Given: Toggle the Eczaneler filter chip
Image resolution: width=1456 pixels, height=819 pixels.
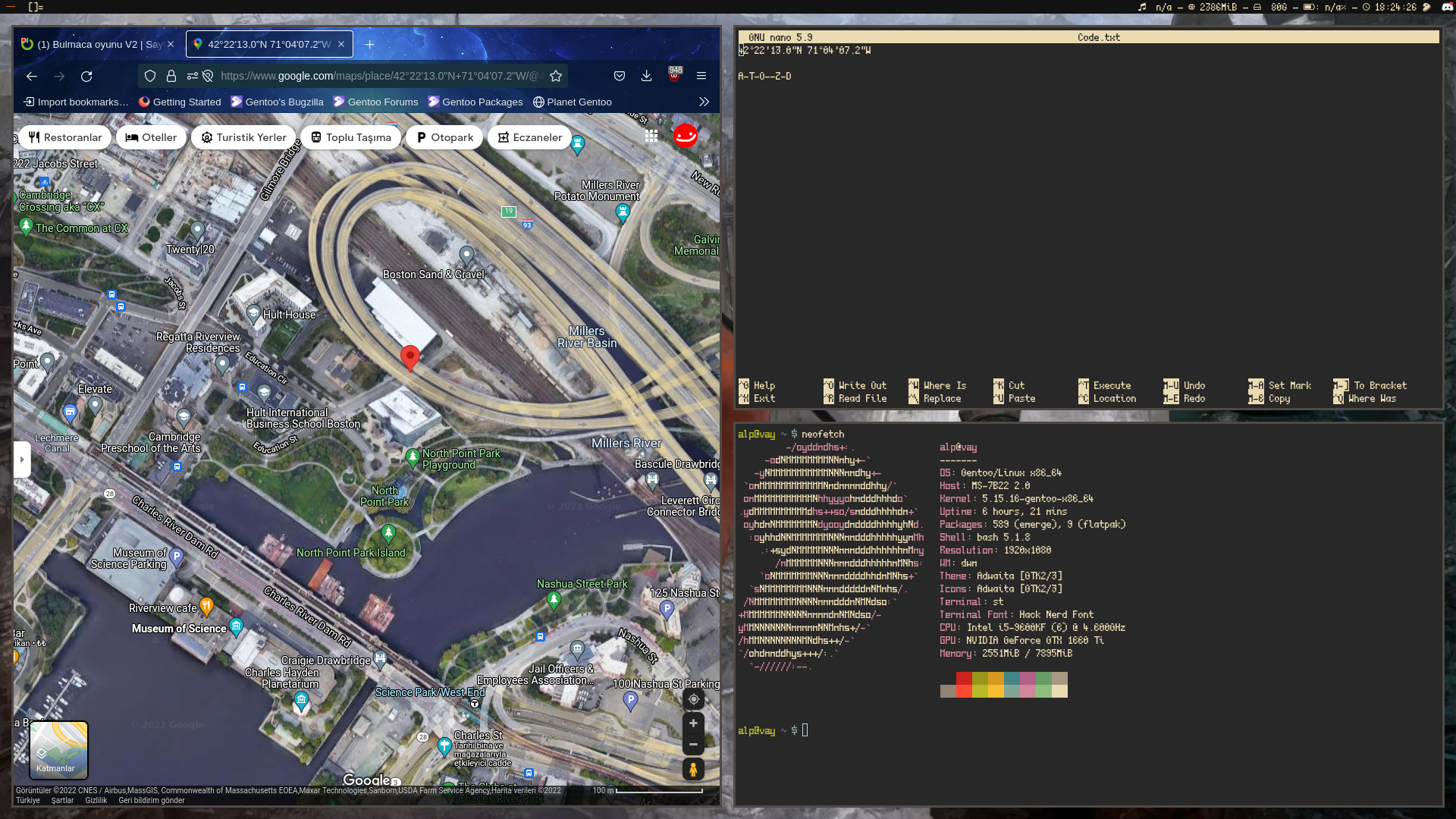Looking at the screenshot, I should pyautogui.click(x=529, y=137).
